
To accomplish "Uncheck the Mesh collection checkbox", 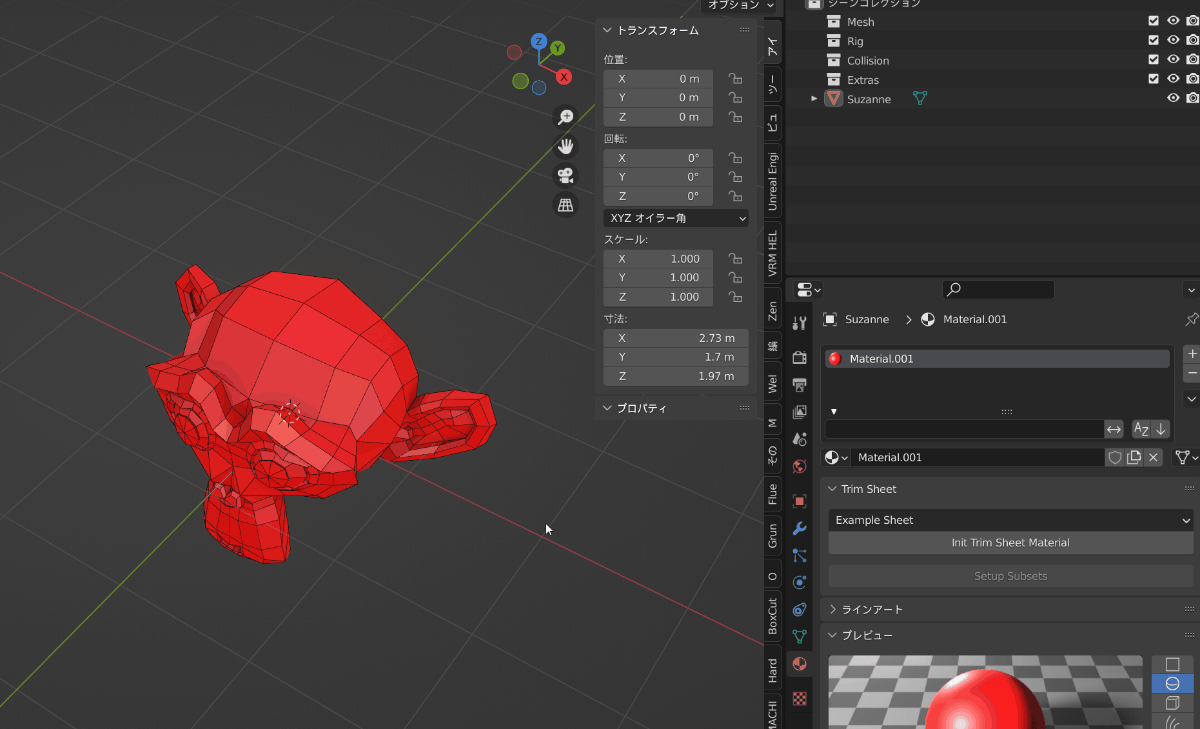I will pos(1153,22).
